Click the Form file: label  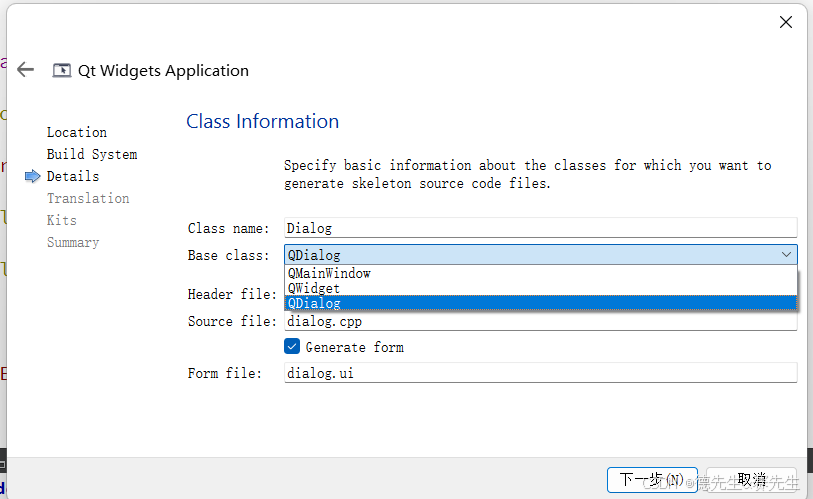225,373
